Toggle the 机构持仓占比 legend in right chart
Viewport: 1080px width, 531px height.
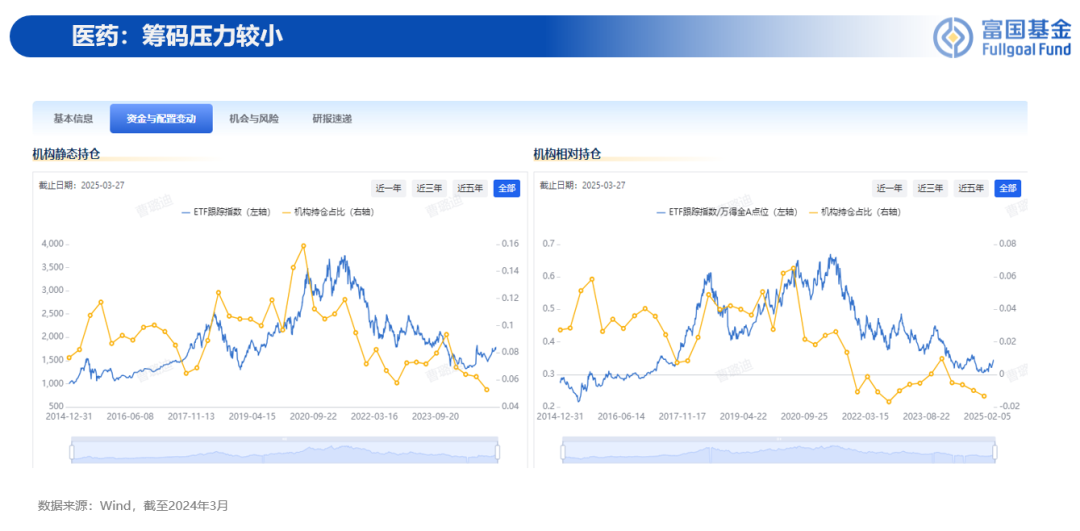pos(853,213)
